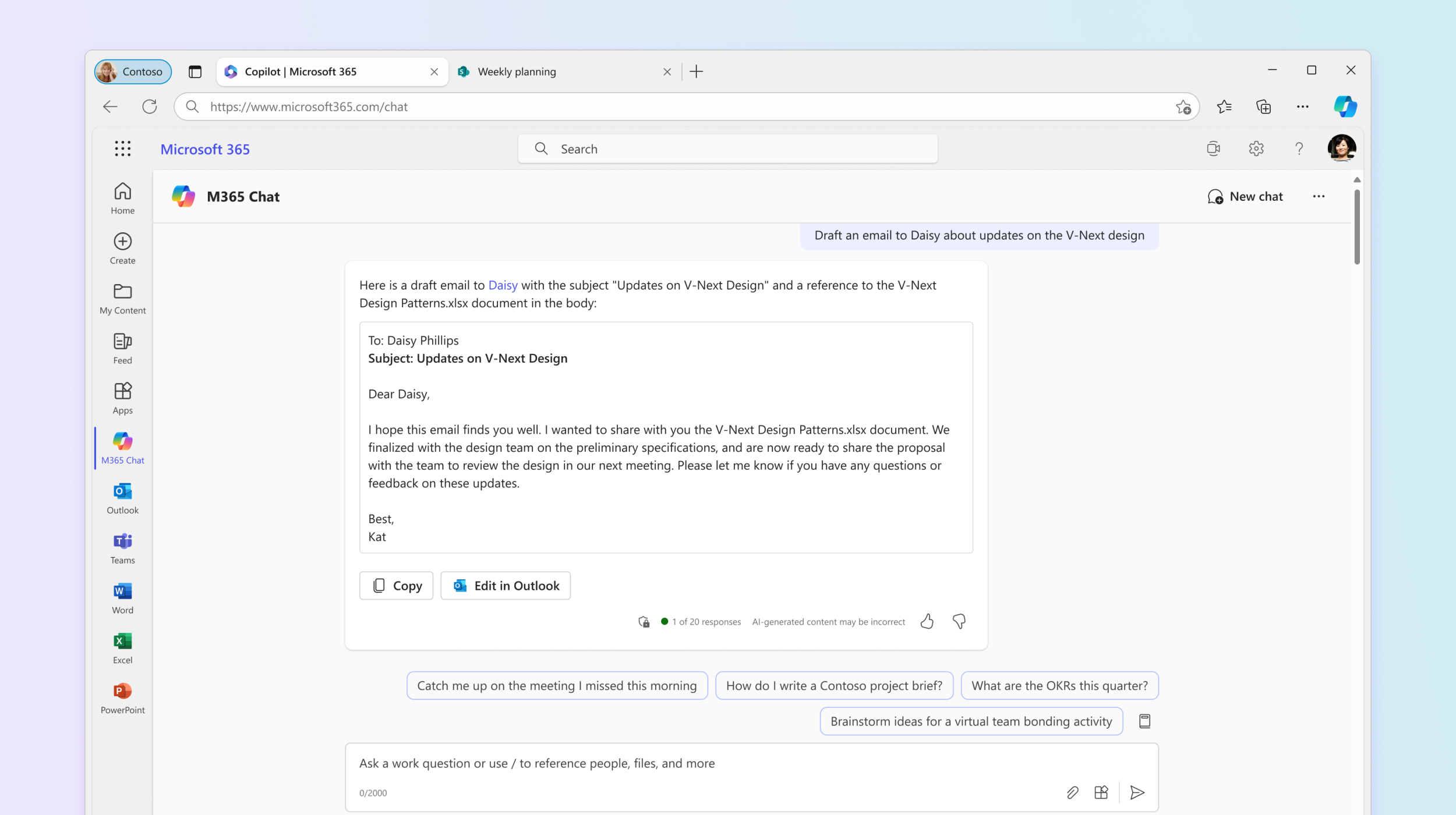Click on the Daisy hyperlink in response
This screenshot has width=1456, height=815.
(502, 285)
